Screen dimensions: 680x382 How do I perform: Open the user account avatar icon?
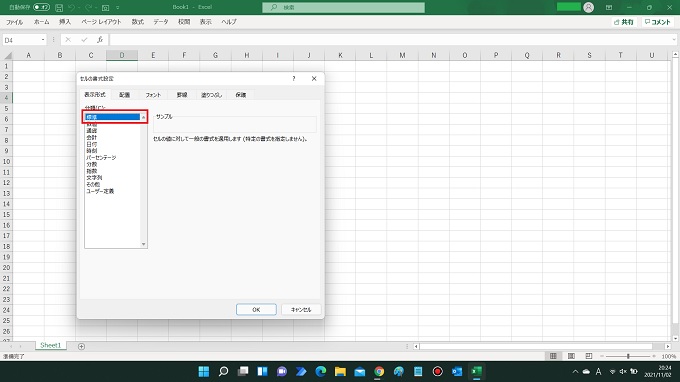(x=588, y=7)
